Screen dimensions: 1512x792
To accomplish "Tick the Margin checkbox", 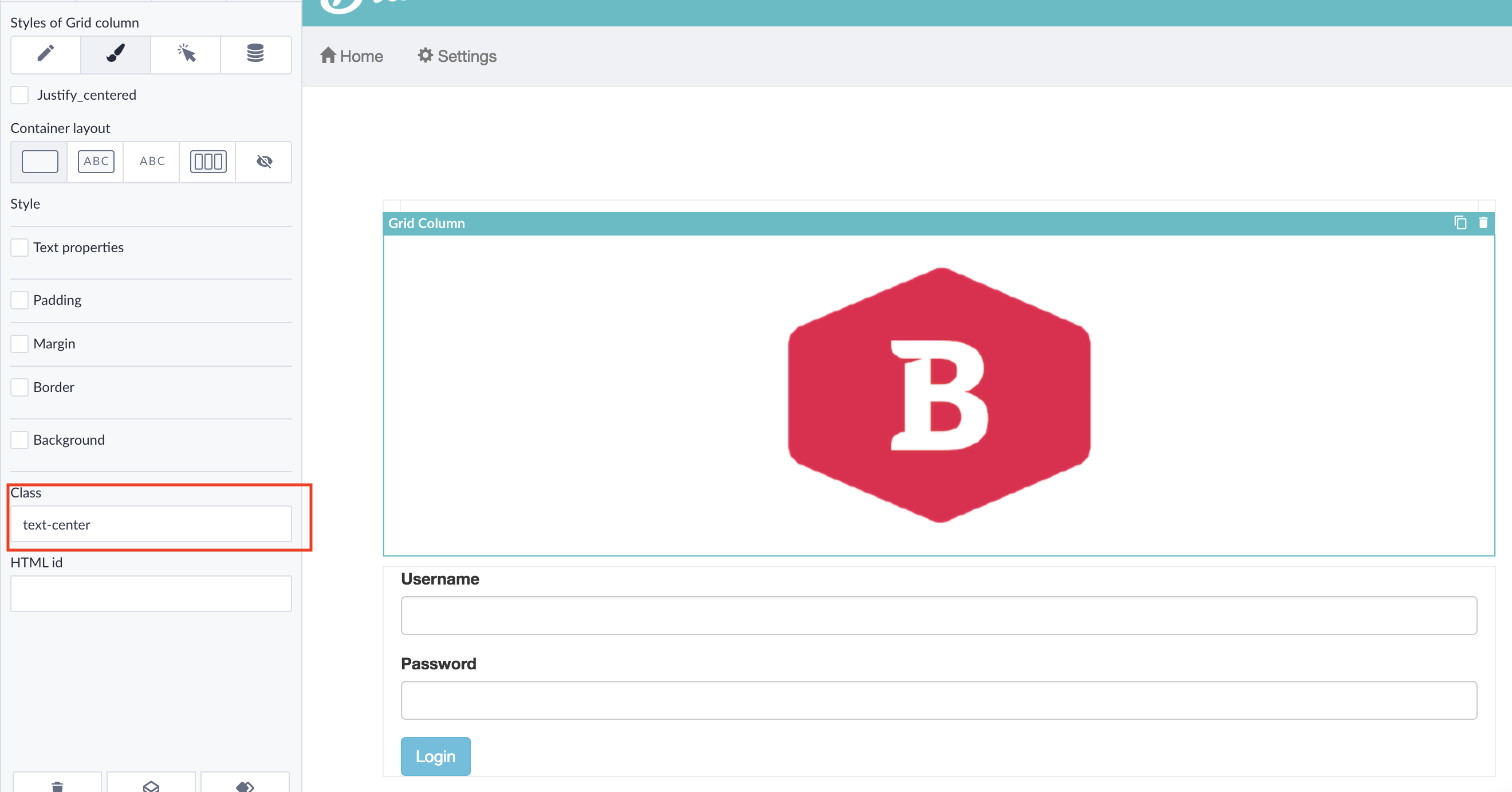I will point(19,344).
